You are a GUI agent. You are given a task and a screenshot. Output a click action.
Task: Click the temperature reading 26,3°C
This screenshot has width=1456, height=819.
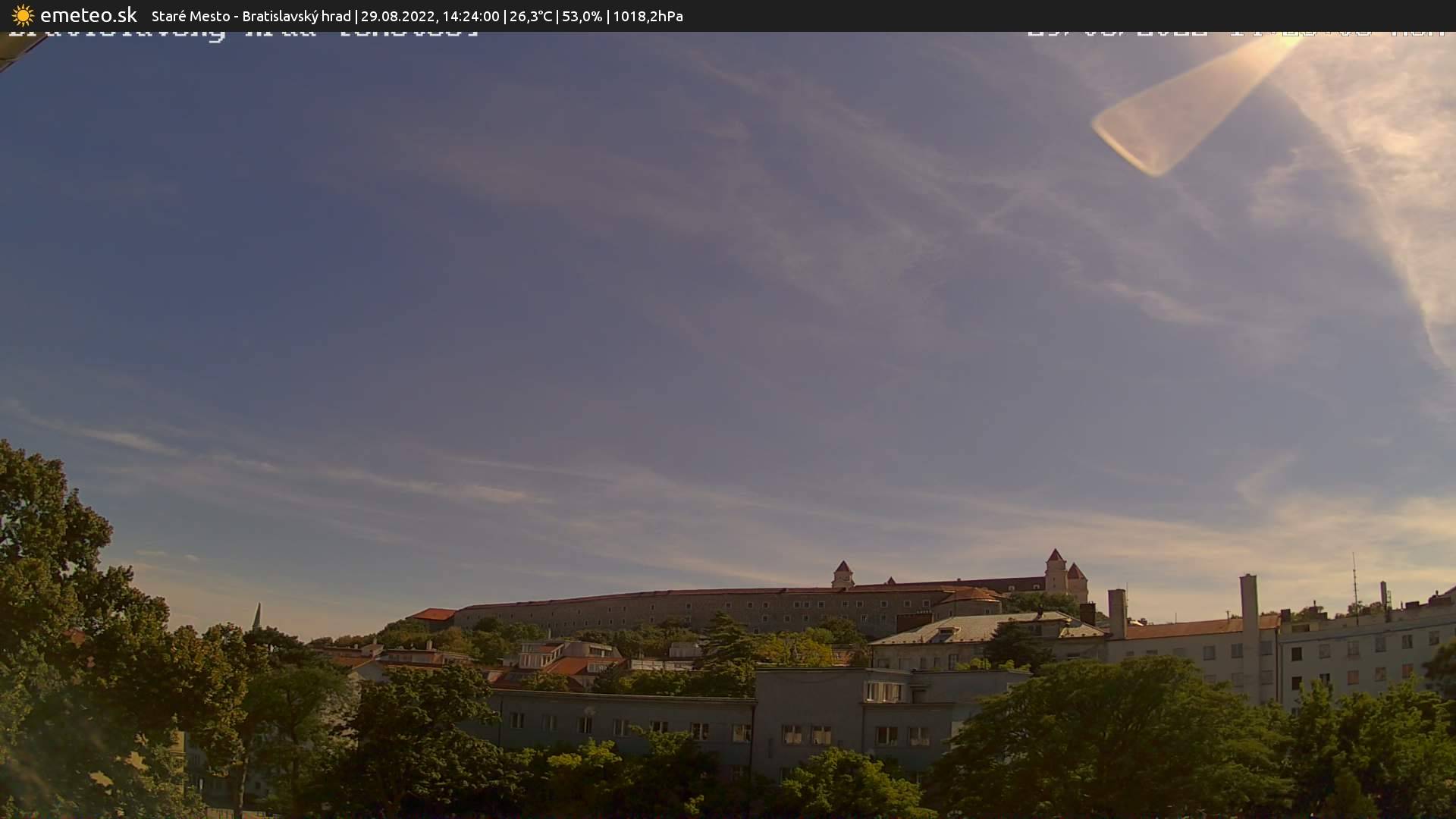[532, 15]
